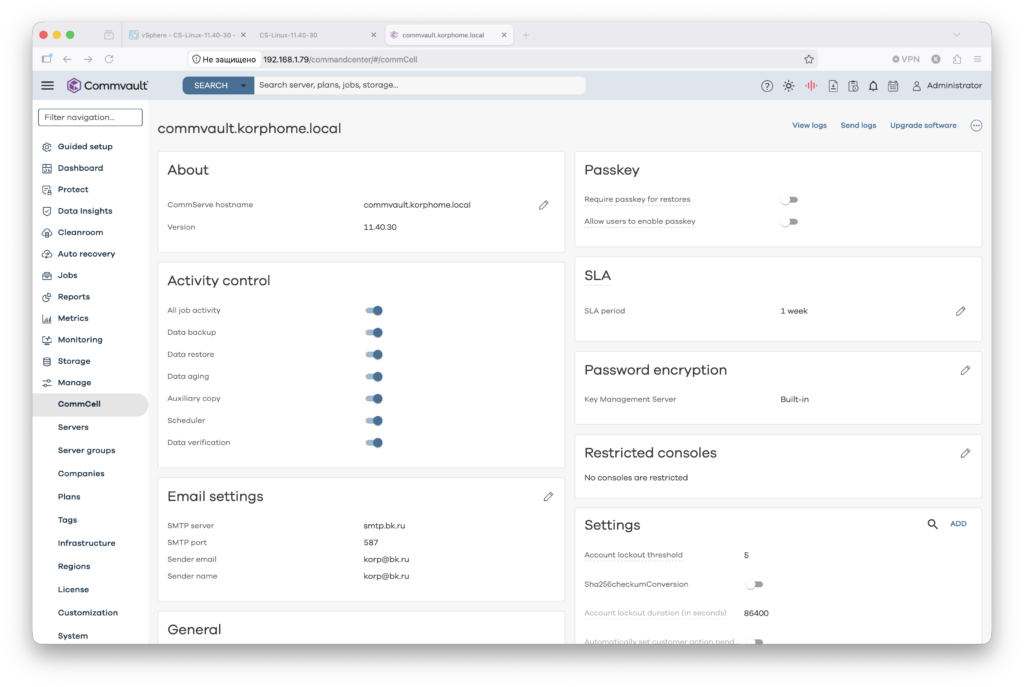Open Cleanroom in sidebar
This screenshot has width=1024, height=687.
pyautogui.click(x=80, y=232)
